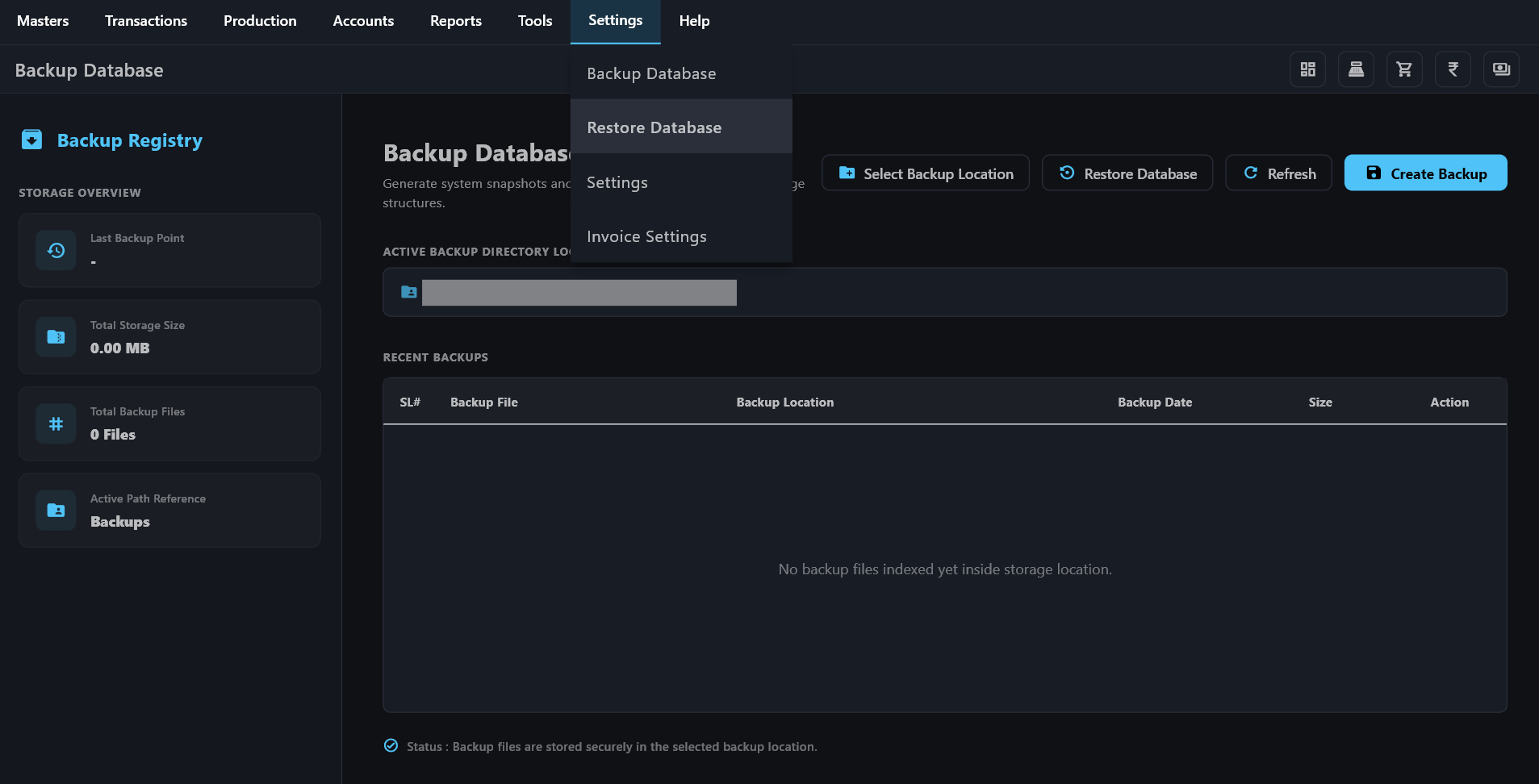Click the 0 Files value
This screenshot has width=1539, height=784.
113,435
